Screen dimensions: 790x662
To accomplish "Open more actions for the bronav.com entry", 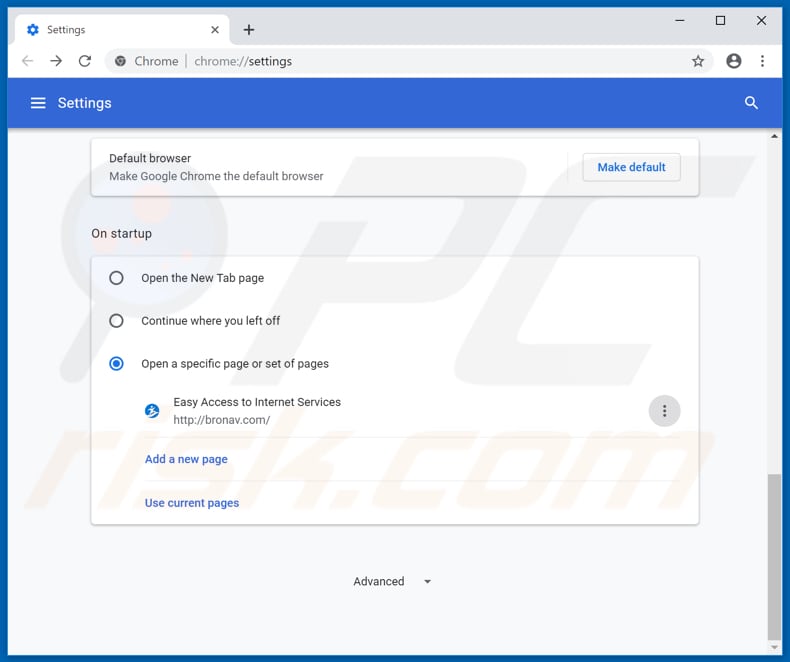I will (x=664, y=411).
